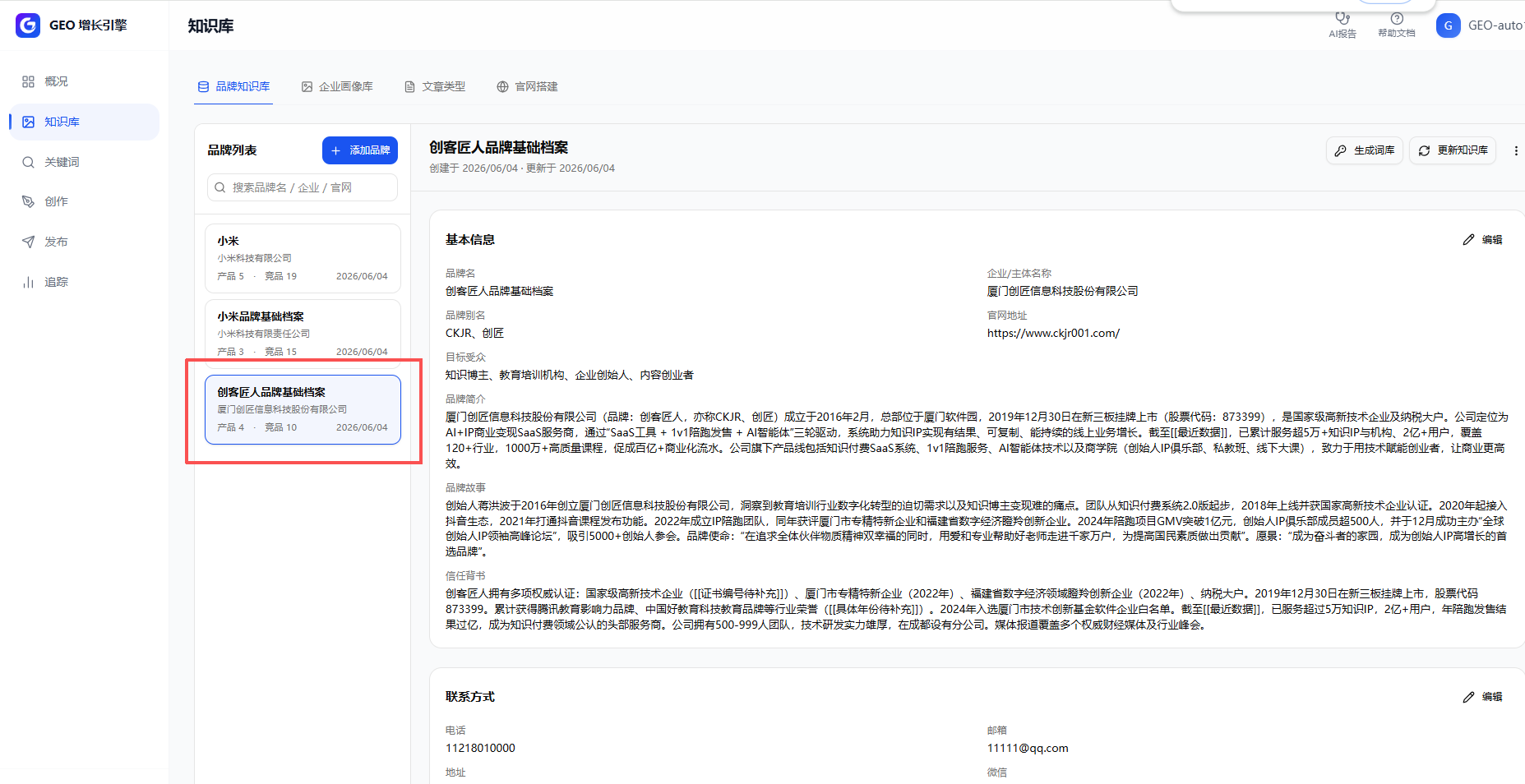Click the 品牌列表 heading
The height and width of the screenshot is (784, 1525).
point(232,150)
